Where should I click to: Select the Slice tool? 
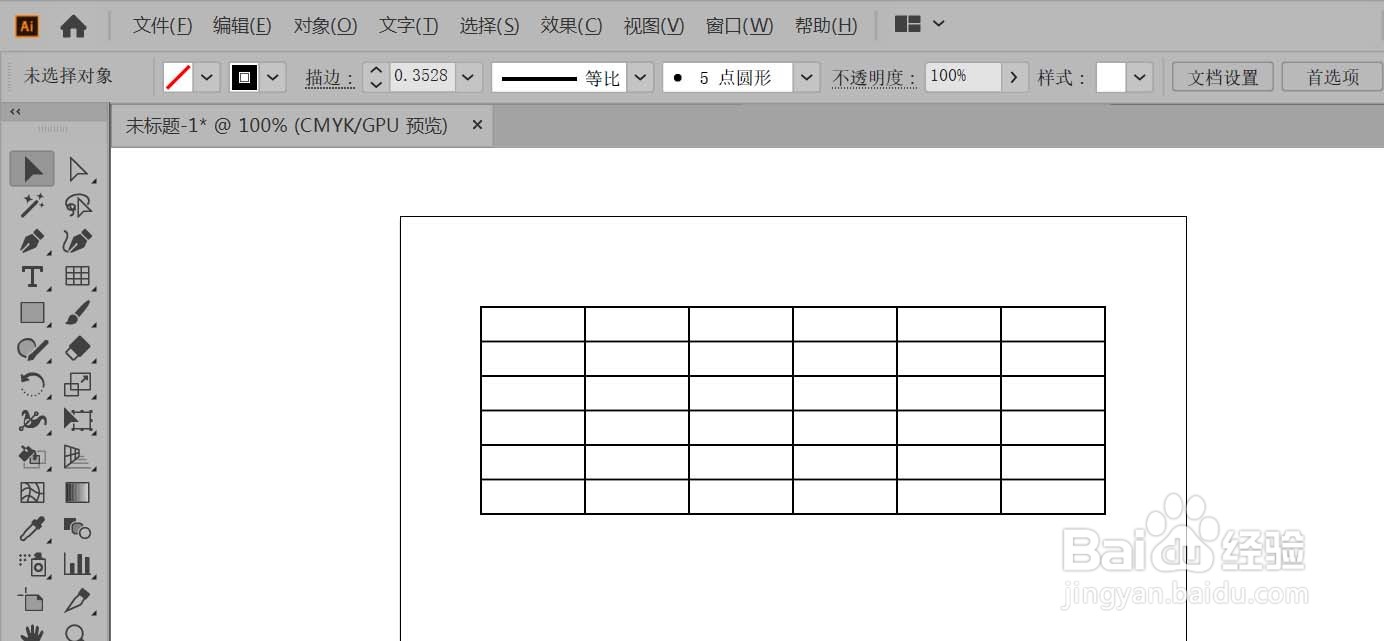[x=78, y=601]
